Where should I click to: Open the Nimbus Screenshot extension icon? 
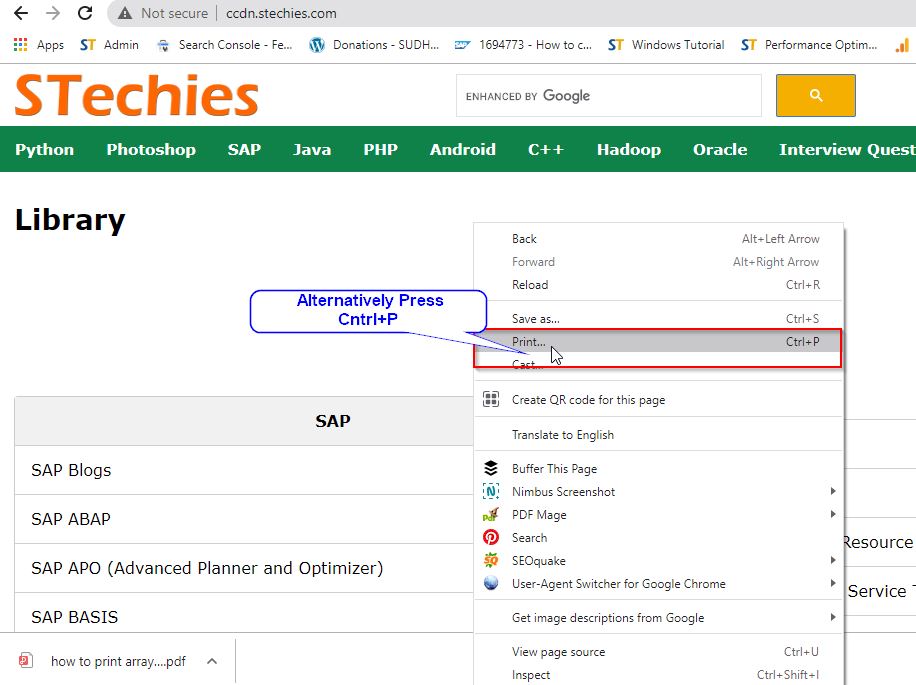coord(490,491)
